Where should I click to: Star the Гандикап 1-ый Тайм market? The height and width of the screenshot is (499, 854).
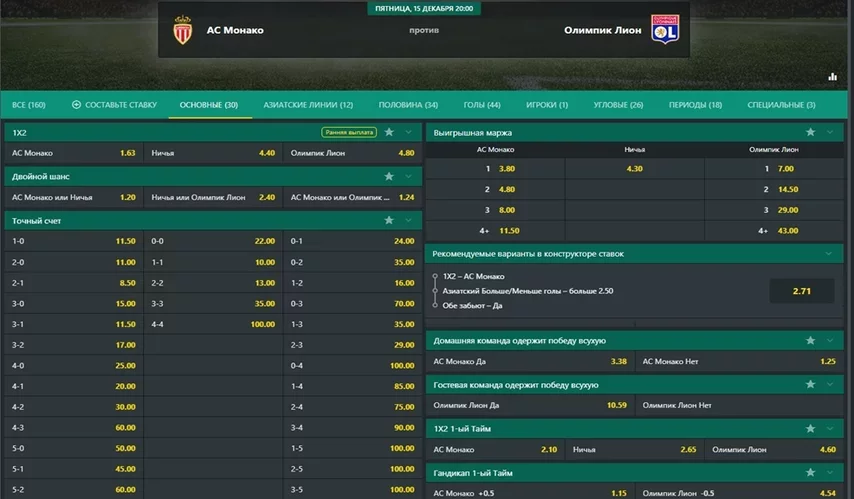pyautogui.click(x=810, y=473)
